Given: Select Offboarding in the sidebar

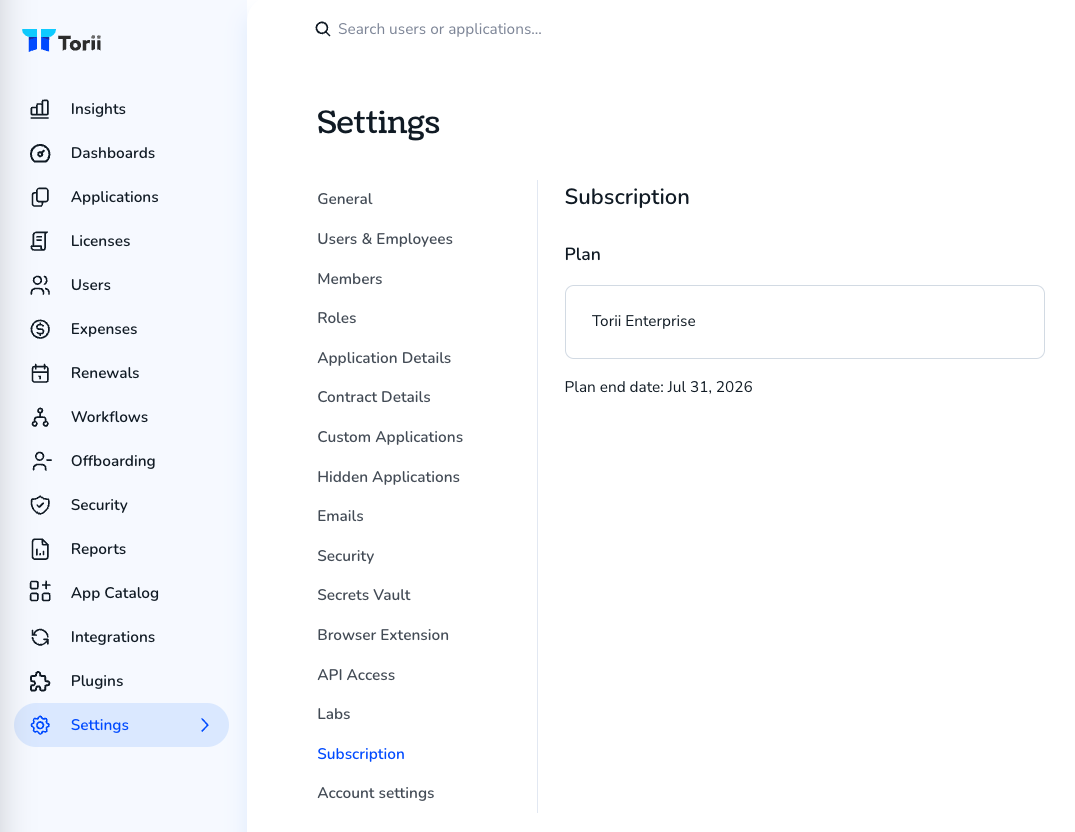Looking at the screenshot, I should pos(113,461).
